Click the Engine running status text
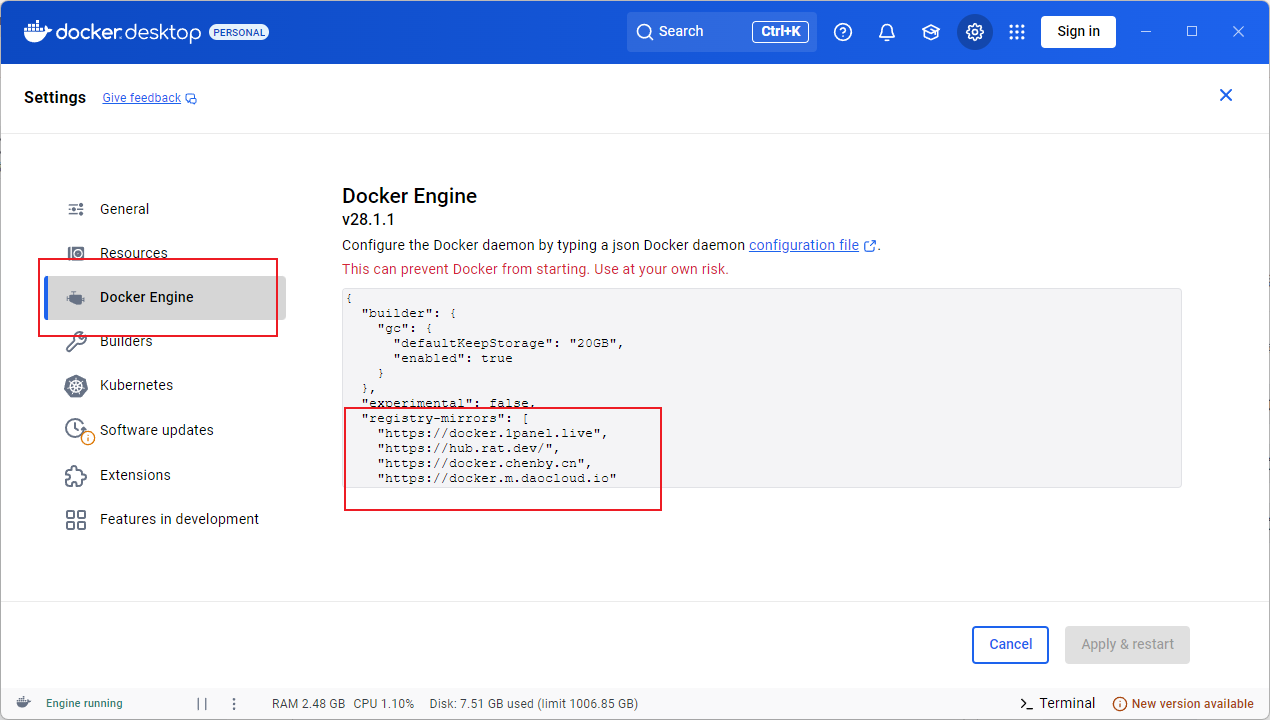 pyautogui.click(x=84, y=704)
